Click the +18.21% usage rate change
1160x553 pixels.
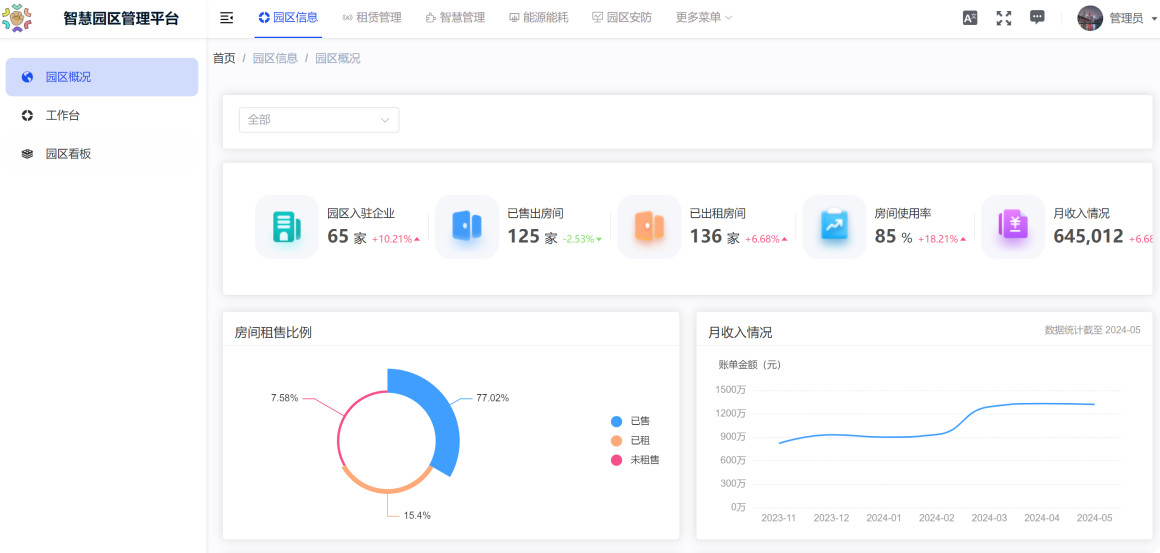(x=942, y=239)
